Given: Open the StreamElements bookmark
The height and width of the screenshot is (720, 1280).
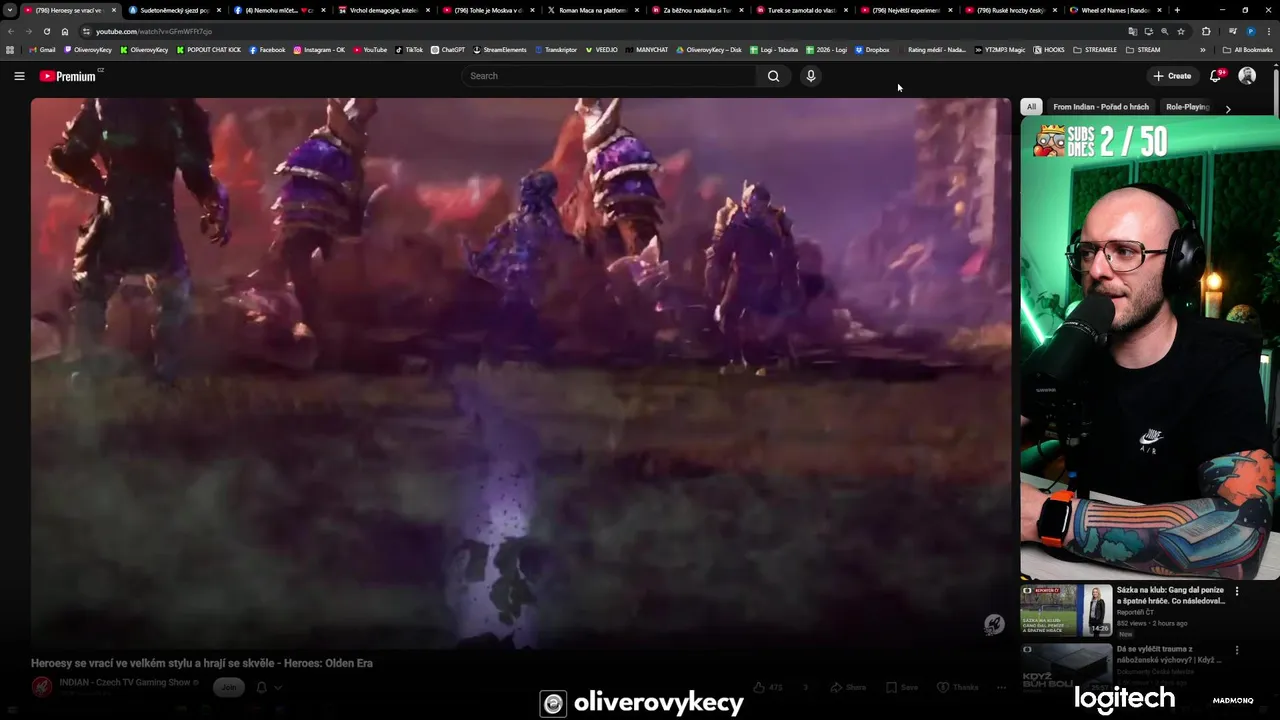Looking at the screenshot, I should [x=500, y=50].
